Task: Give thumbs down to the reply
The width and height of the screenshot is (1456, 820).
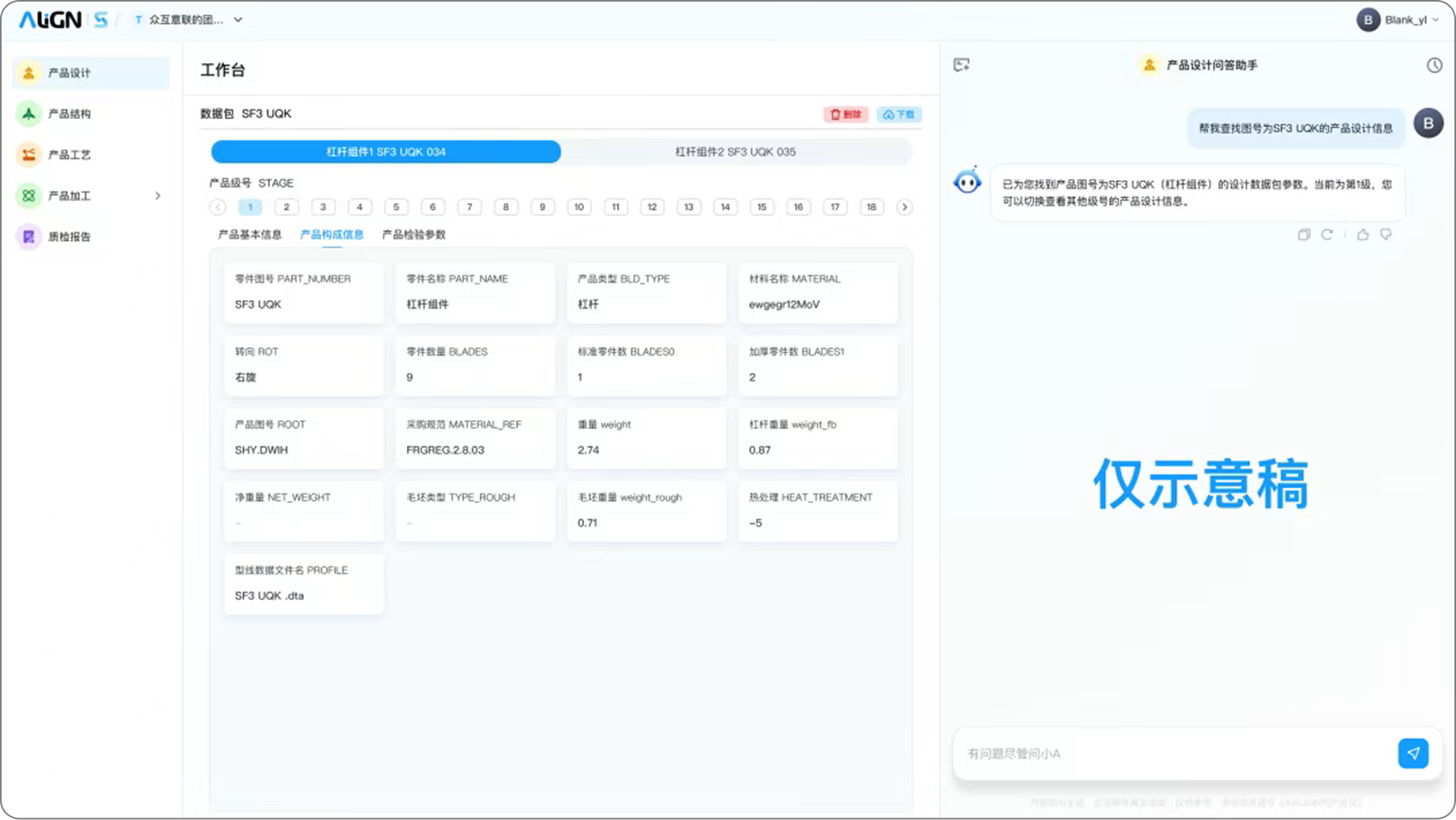Action: click(x=1386, y=235)
